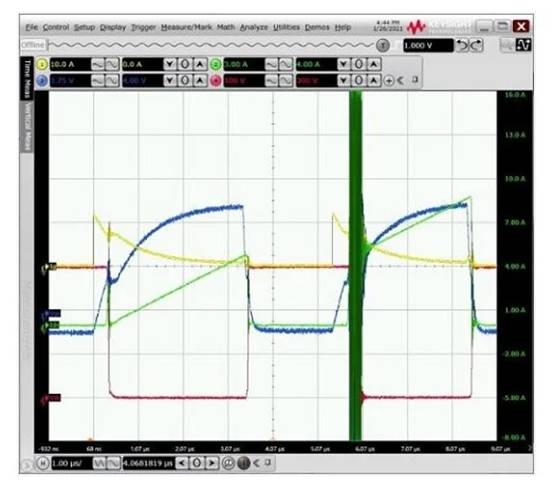Click the undo arrow icon
The height and width of the screenshot is (494, 554).
pyautogui.click(x=461, y=45)
